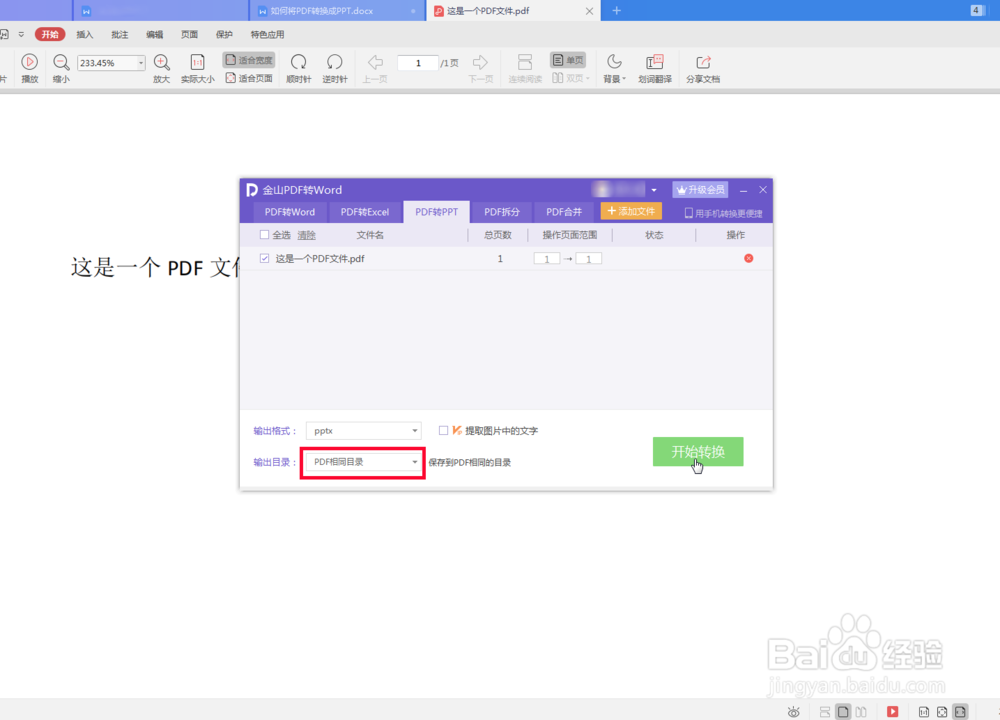Remove 这是一个PDF文件.pdf with red delete icon
Image resolution: width=1000 pixels, height=720 pixels.
pos(749,258)
